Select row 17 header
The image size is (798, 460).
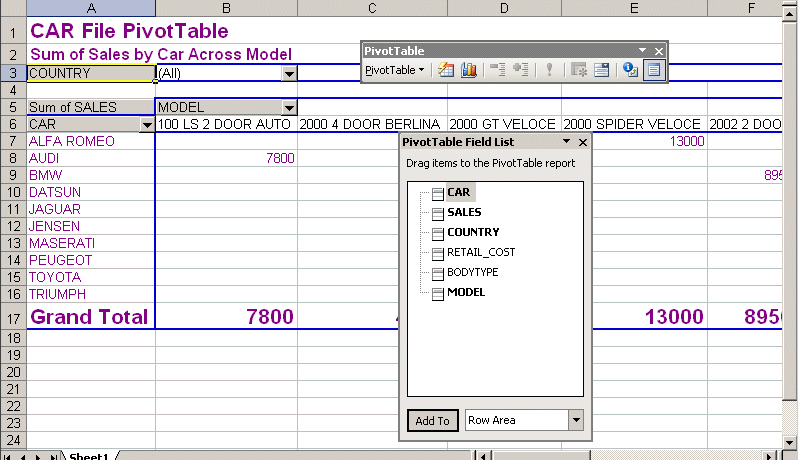[13, 318]
